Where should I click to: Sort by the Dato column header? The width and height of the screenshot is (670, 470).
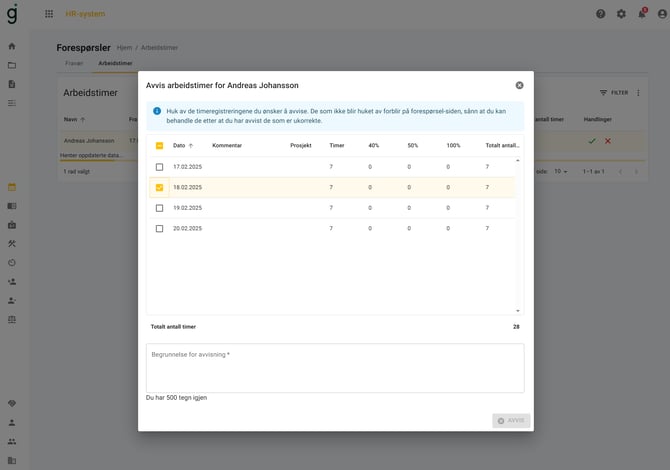click(179, 146)
